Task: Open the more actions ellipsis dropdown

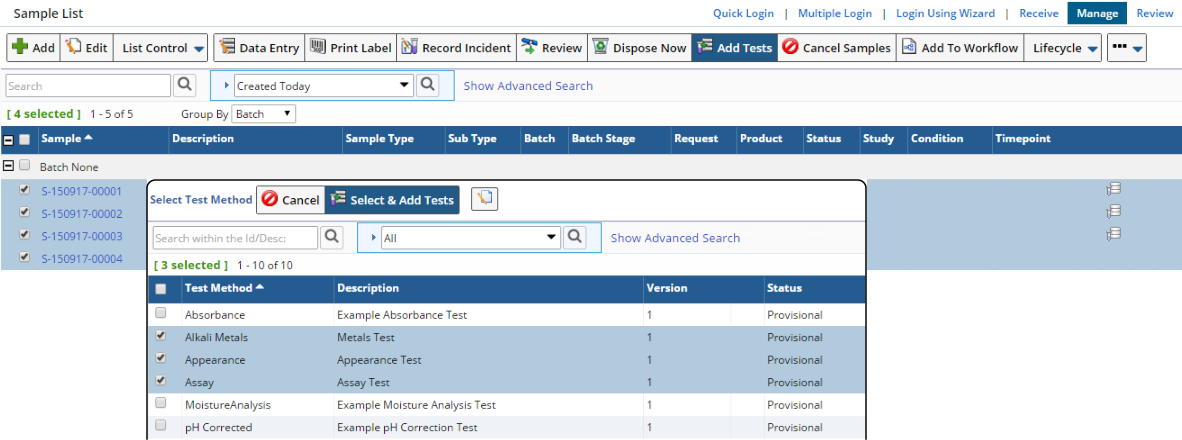Action: click(1127, 47)
